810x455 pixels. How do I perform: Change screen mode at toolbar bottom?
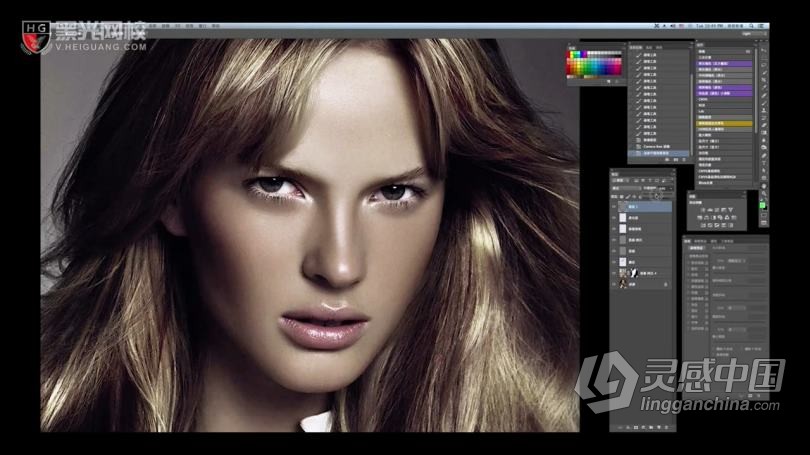pos(764,223)
